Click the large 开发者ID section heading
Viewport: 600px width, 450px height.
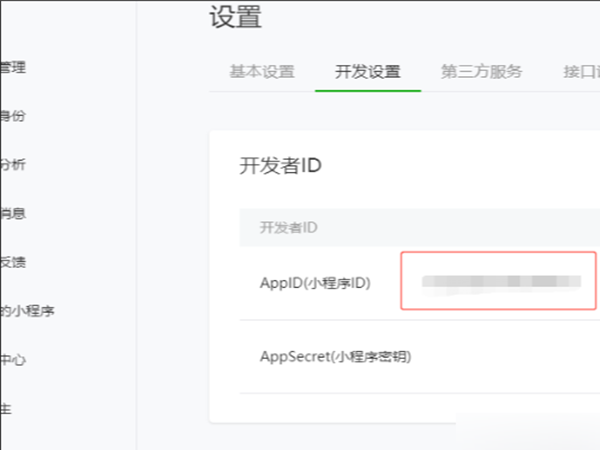click(x=280, y=166)
